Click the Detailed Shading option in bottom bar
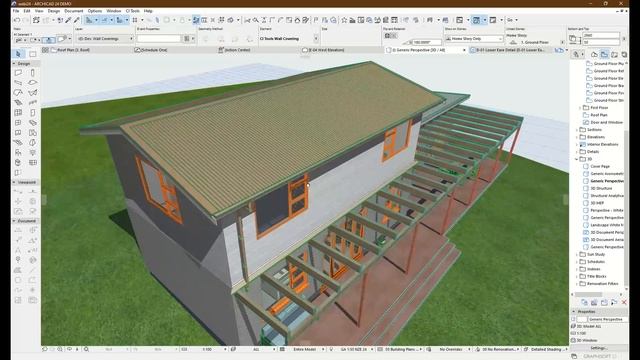The image size is (640, 360). click(x=546, y=349)
